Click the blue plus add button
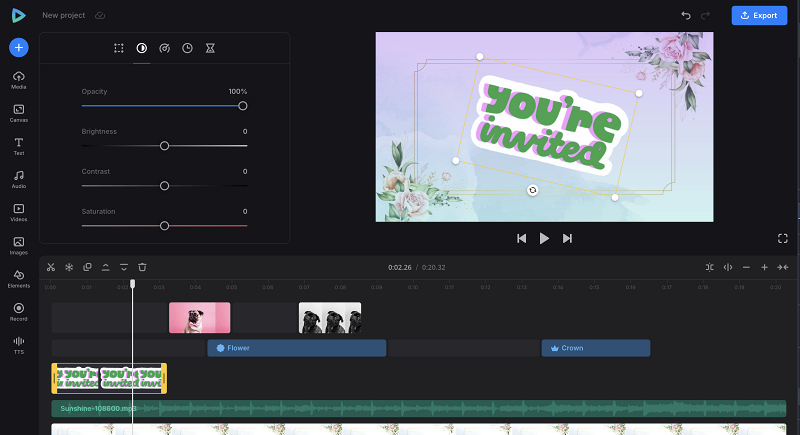 (19, 47)
